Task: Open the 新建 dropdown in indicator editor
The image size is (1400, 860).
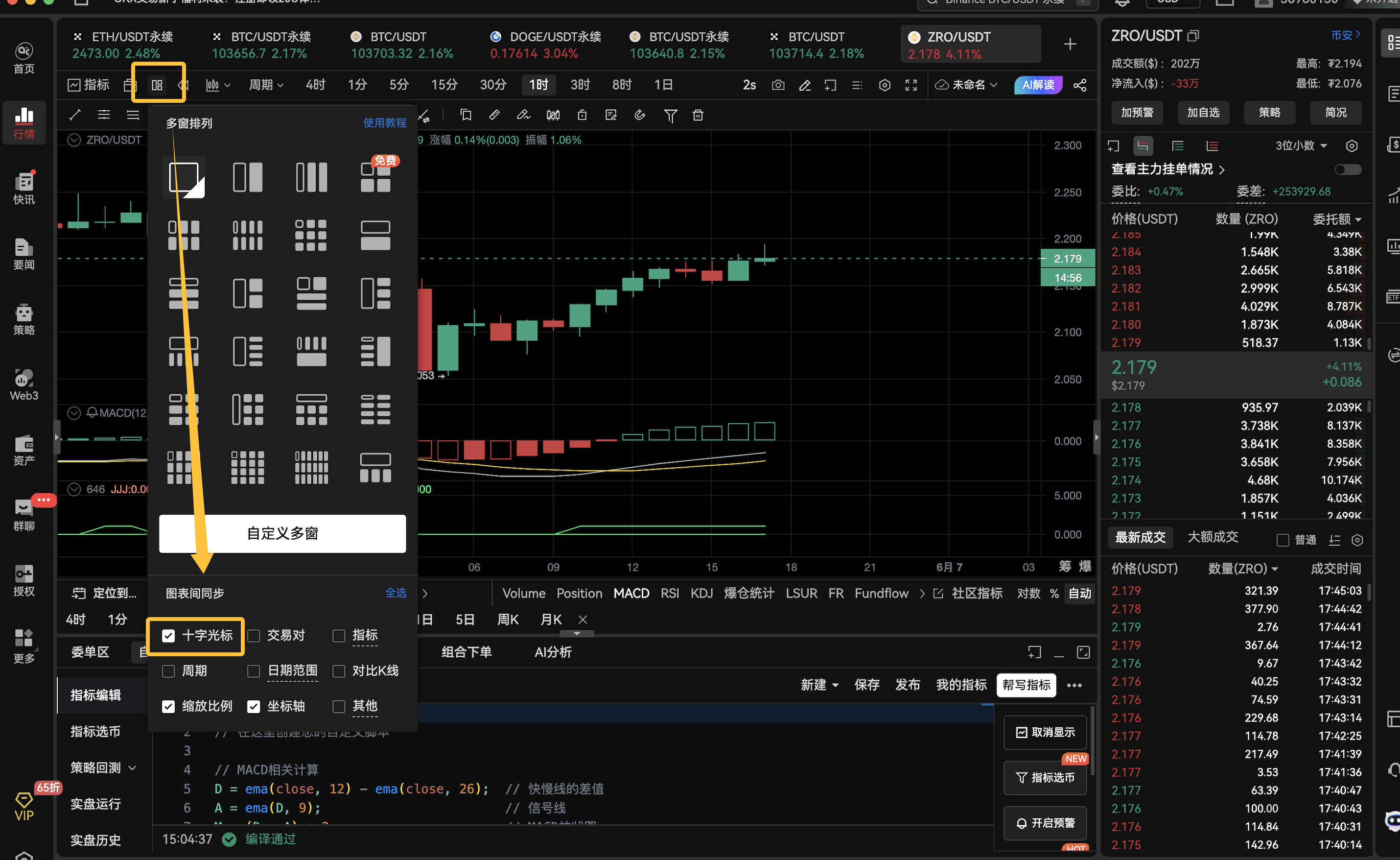Action: (x=819, y=685)
